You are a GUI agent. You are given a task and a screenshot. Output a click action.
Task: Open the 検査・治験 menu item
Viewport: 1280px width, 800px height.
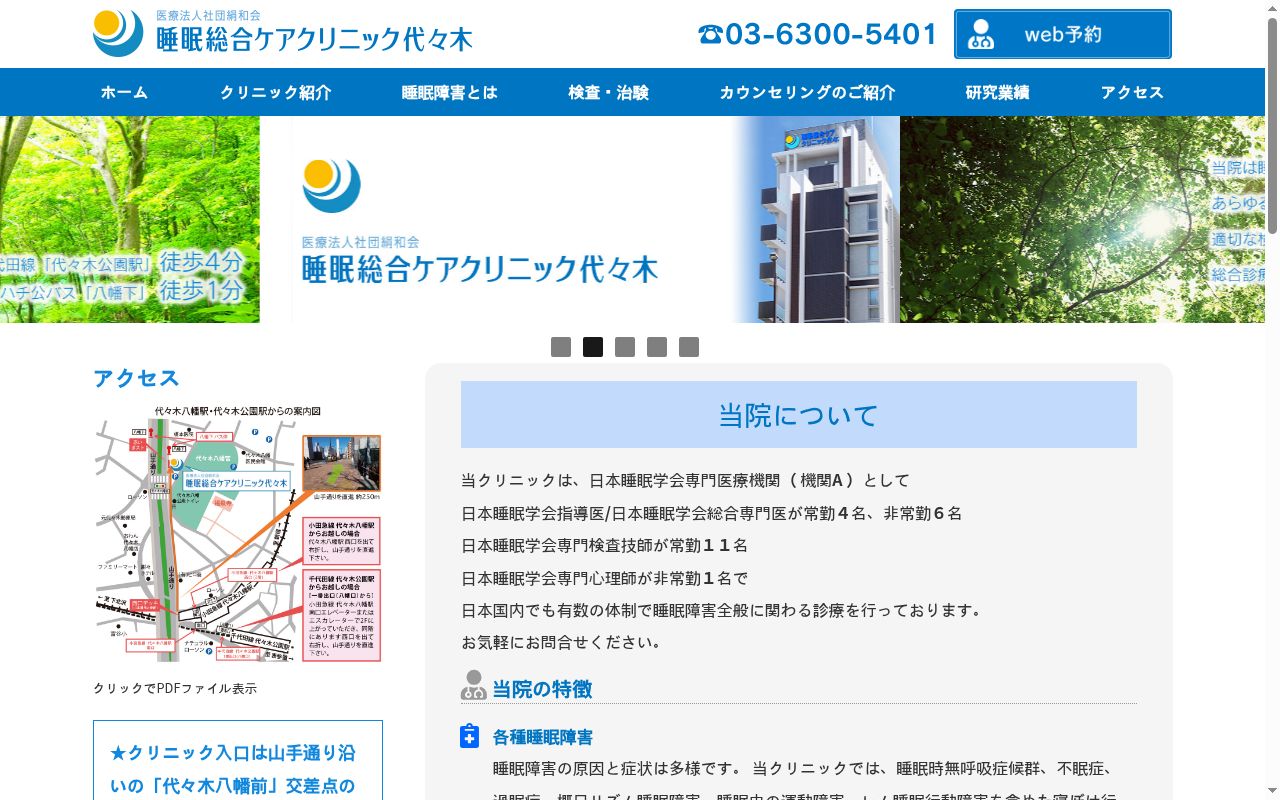pos(609,92)
